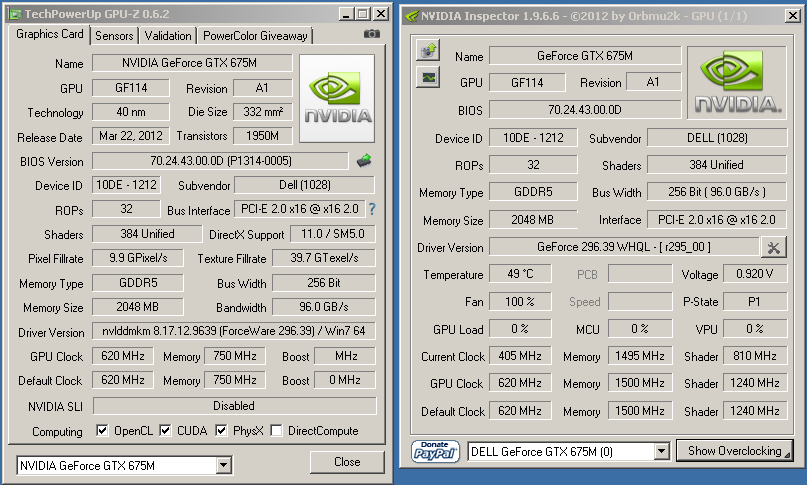Click the Current Clock Shader 810 MHz value
807x485 pixels.
click(755, 356)
